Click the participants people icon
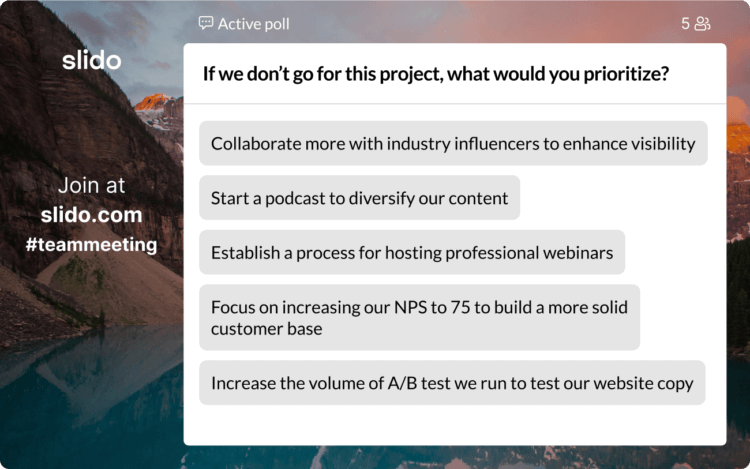Screen dimensions: 750x469 (703, 23)
